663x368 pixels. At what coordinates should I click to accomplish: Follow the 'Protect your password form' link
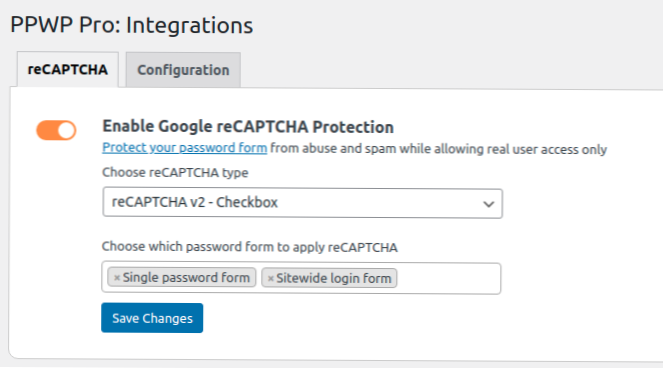coord(184,148)
